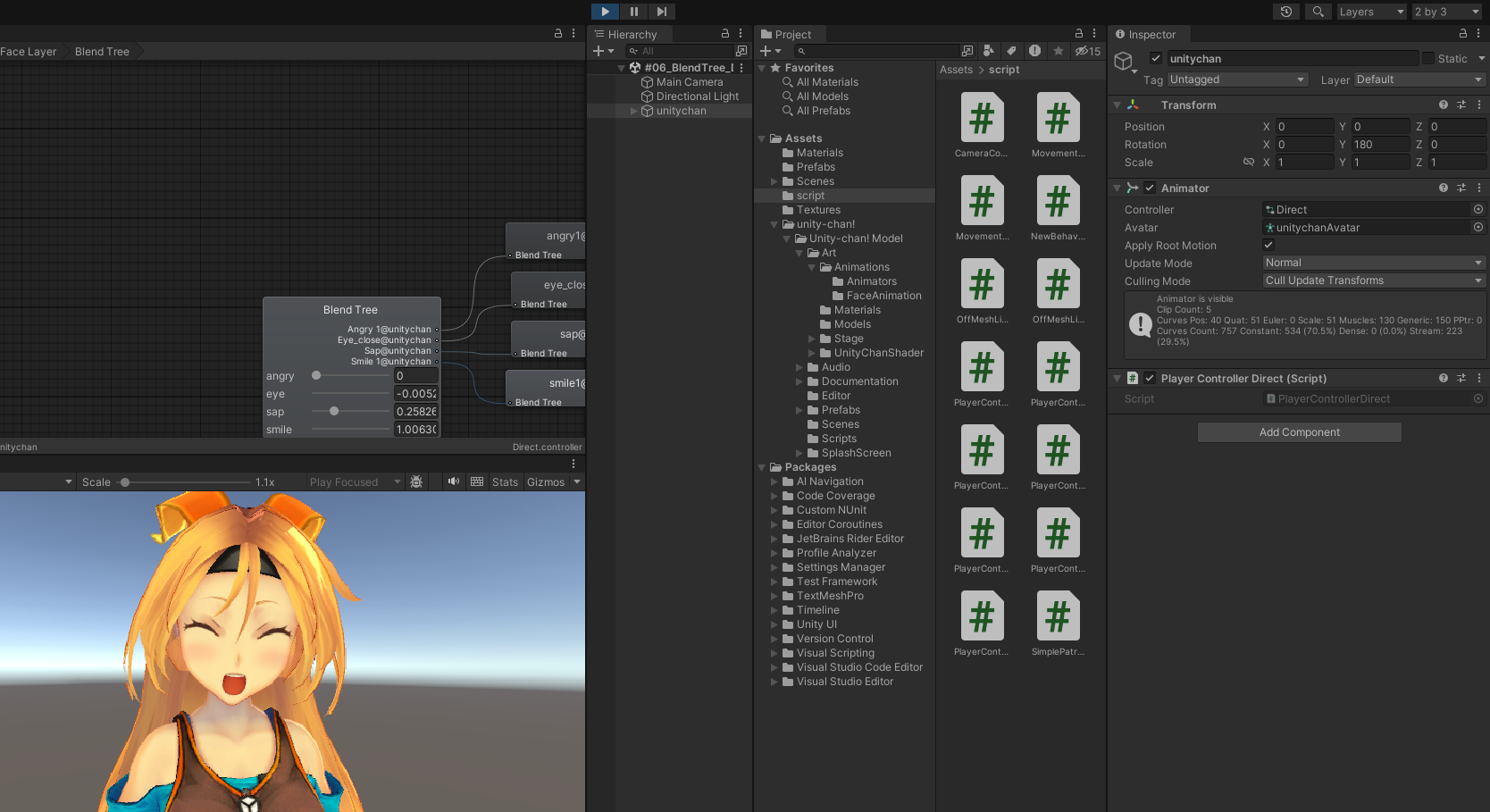1490x812 pixels.
Task: Open the Undo History icon
Action: [1285, 12]
